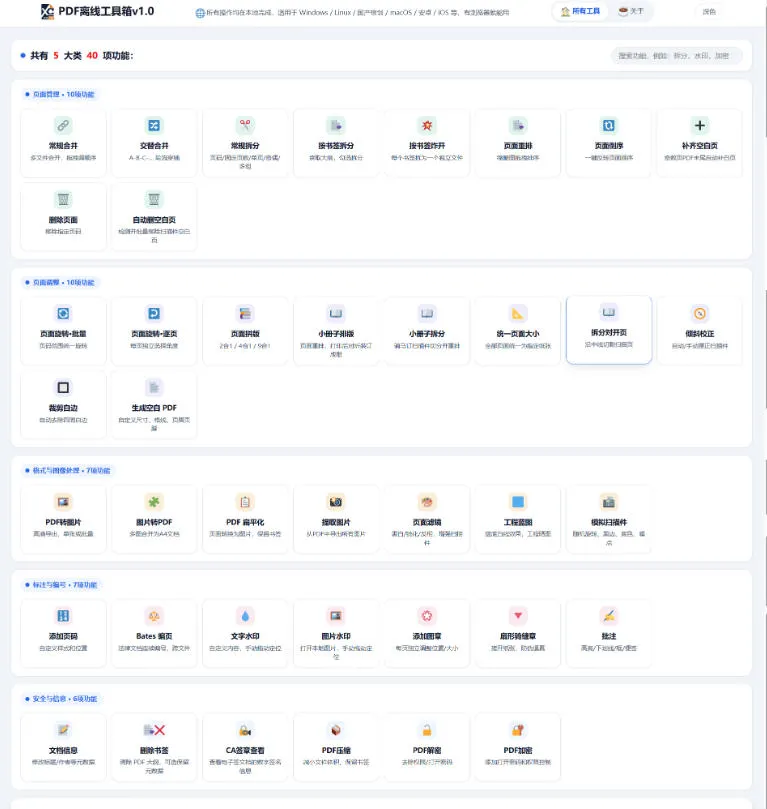Open the 页面滤镜 filter tool
The height and width of the screenshot is (809, 767).
tap(427, 520)
